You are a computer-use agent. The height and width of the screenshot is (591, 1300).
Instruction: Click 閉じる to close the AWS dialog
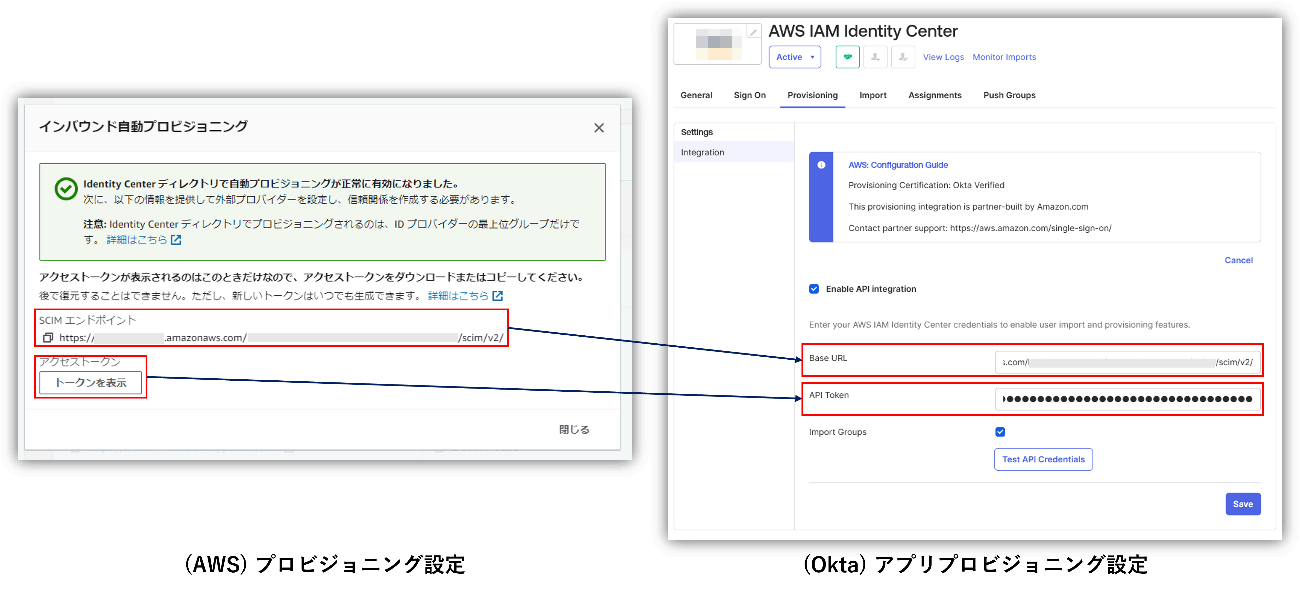pos(574,430)
